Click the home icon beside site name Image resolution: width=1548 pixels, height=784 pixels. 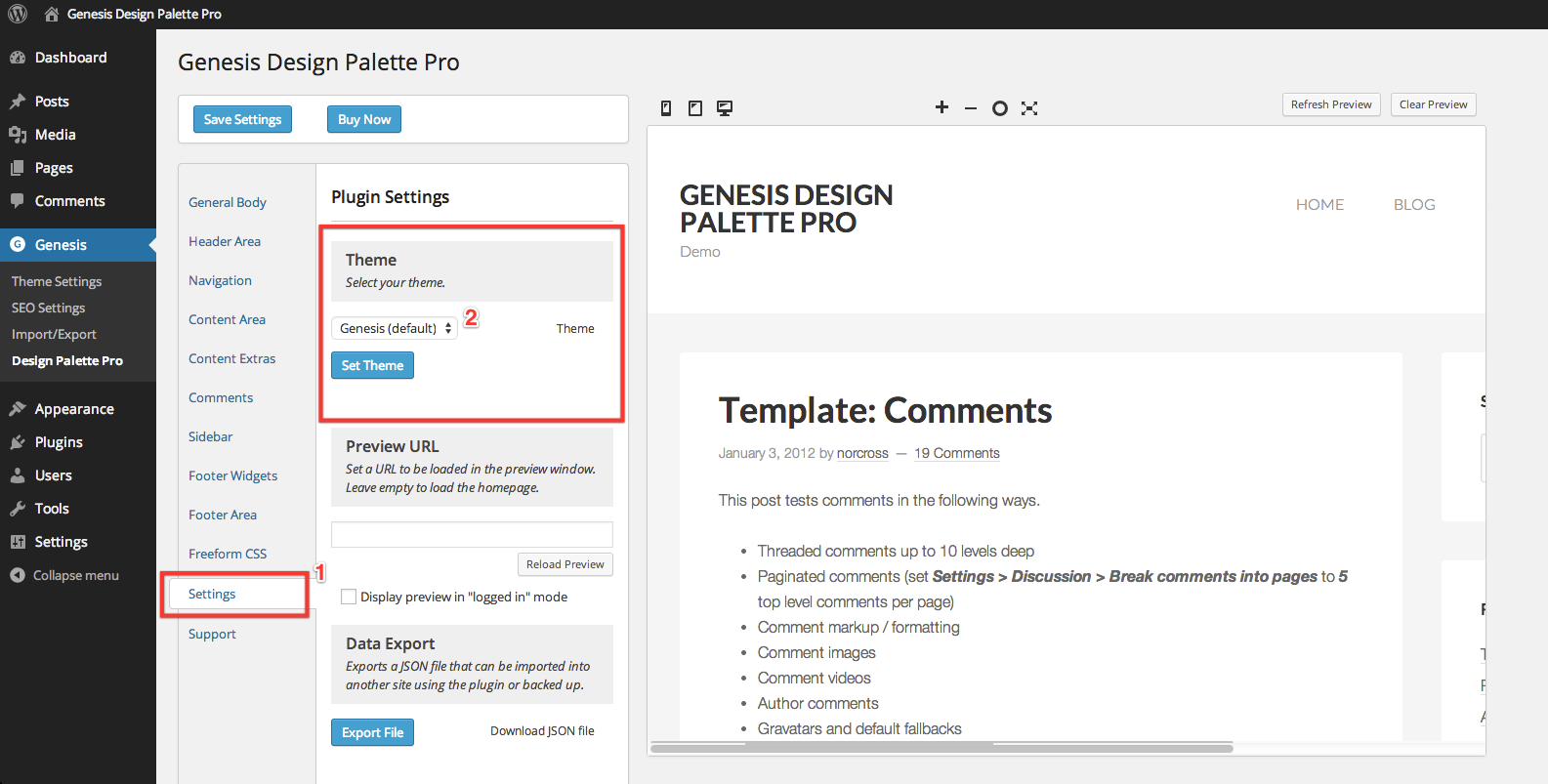[52, 14]
